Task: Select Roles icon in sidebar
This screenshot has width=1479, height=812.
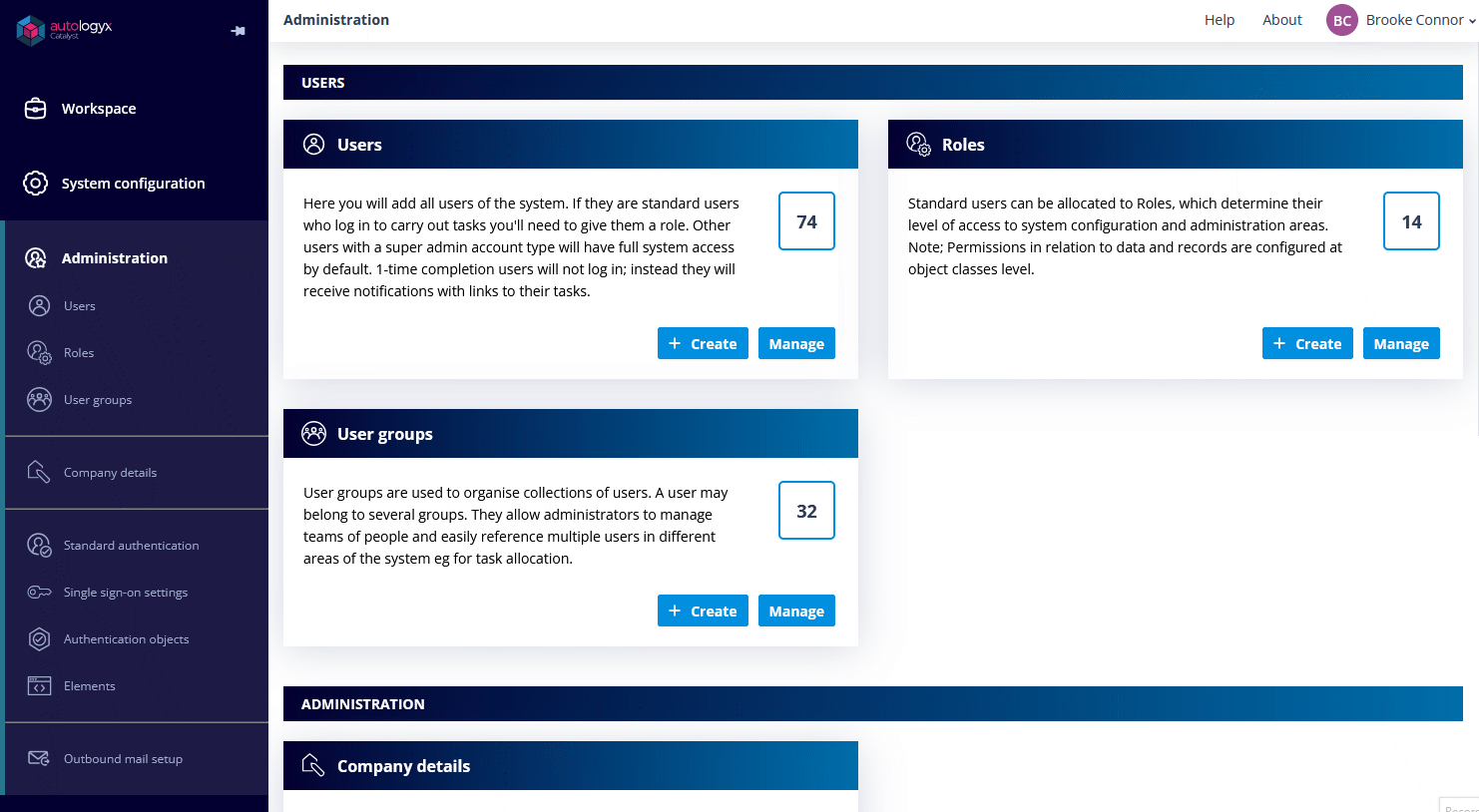Action: 39,353
